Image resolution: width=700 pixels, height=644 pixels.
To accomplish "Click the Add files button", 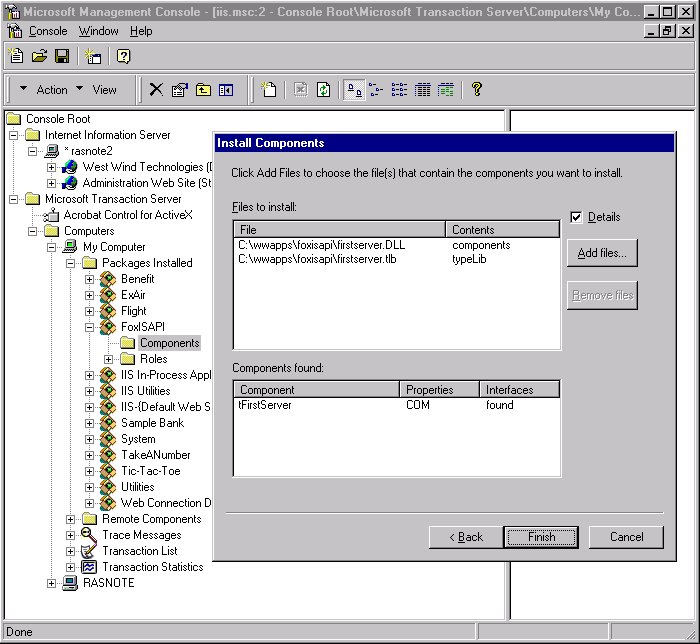I will [x=602, y=253].
